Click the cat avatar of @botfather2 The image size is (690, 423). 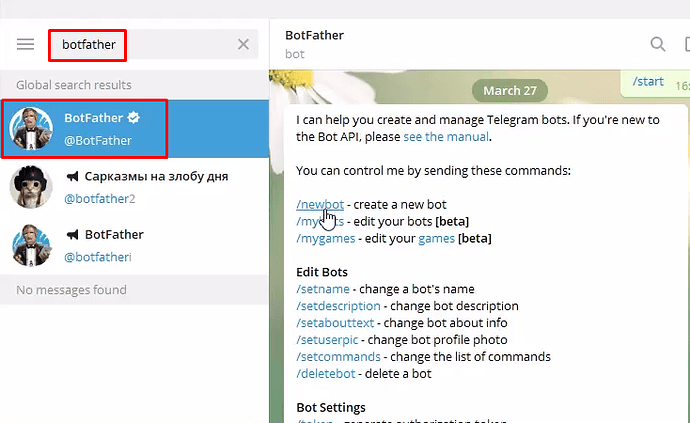[x=31, y=187]
